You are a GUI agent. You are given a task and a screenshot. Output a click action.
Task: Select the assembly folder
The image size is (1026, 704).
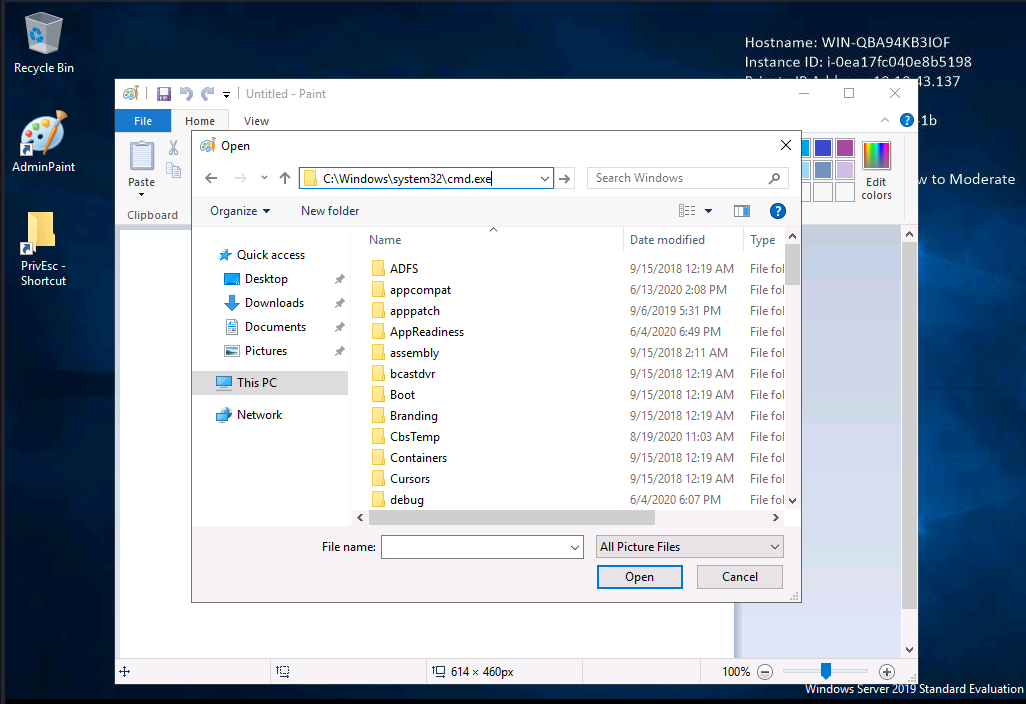pos(414,353)
